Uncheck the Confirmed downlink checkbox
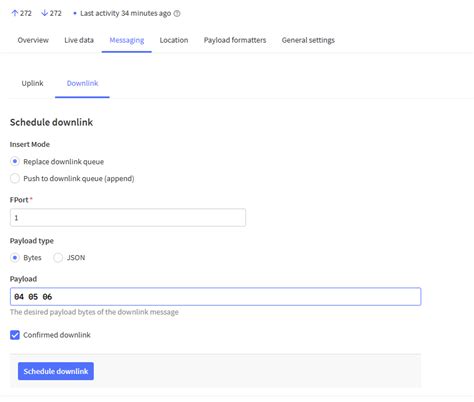Screen dimensions: 474x402 tap(15, 335)
